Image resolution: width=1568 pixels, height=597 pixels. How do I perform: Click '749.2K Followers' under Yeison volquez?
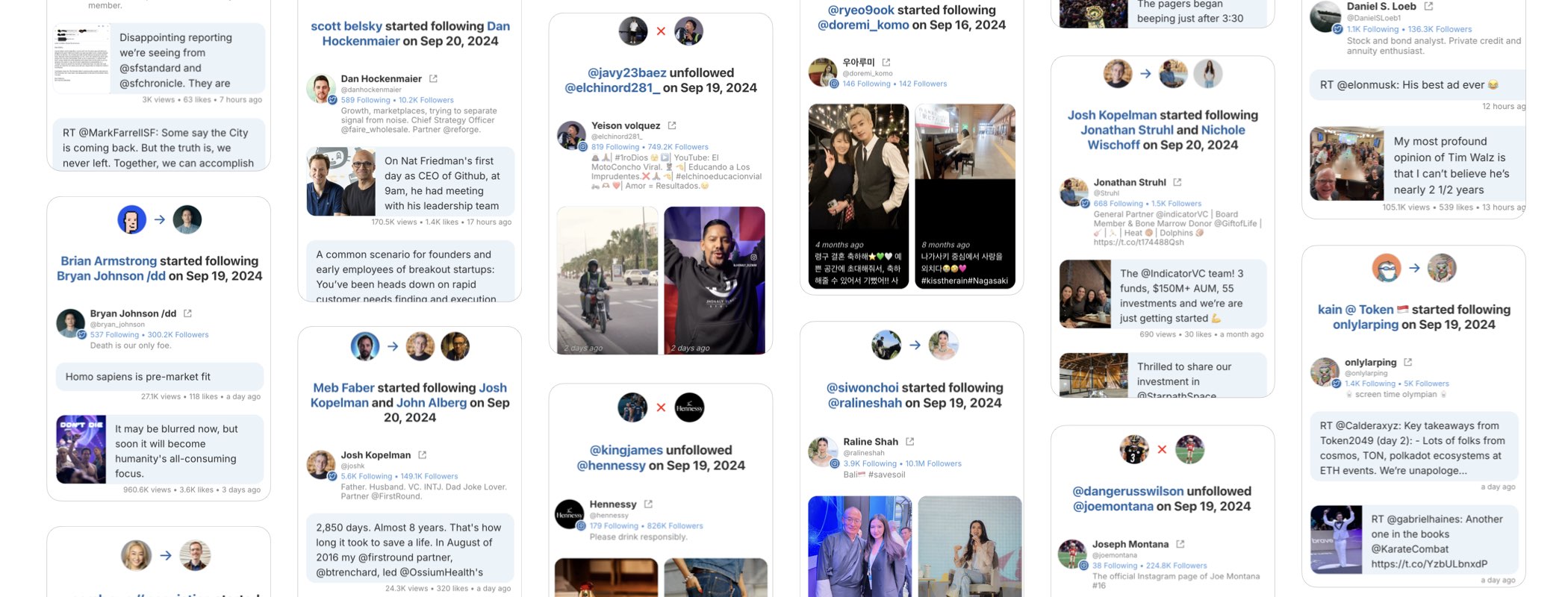[678, 147]
